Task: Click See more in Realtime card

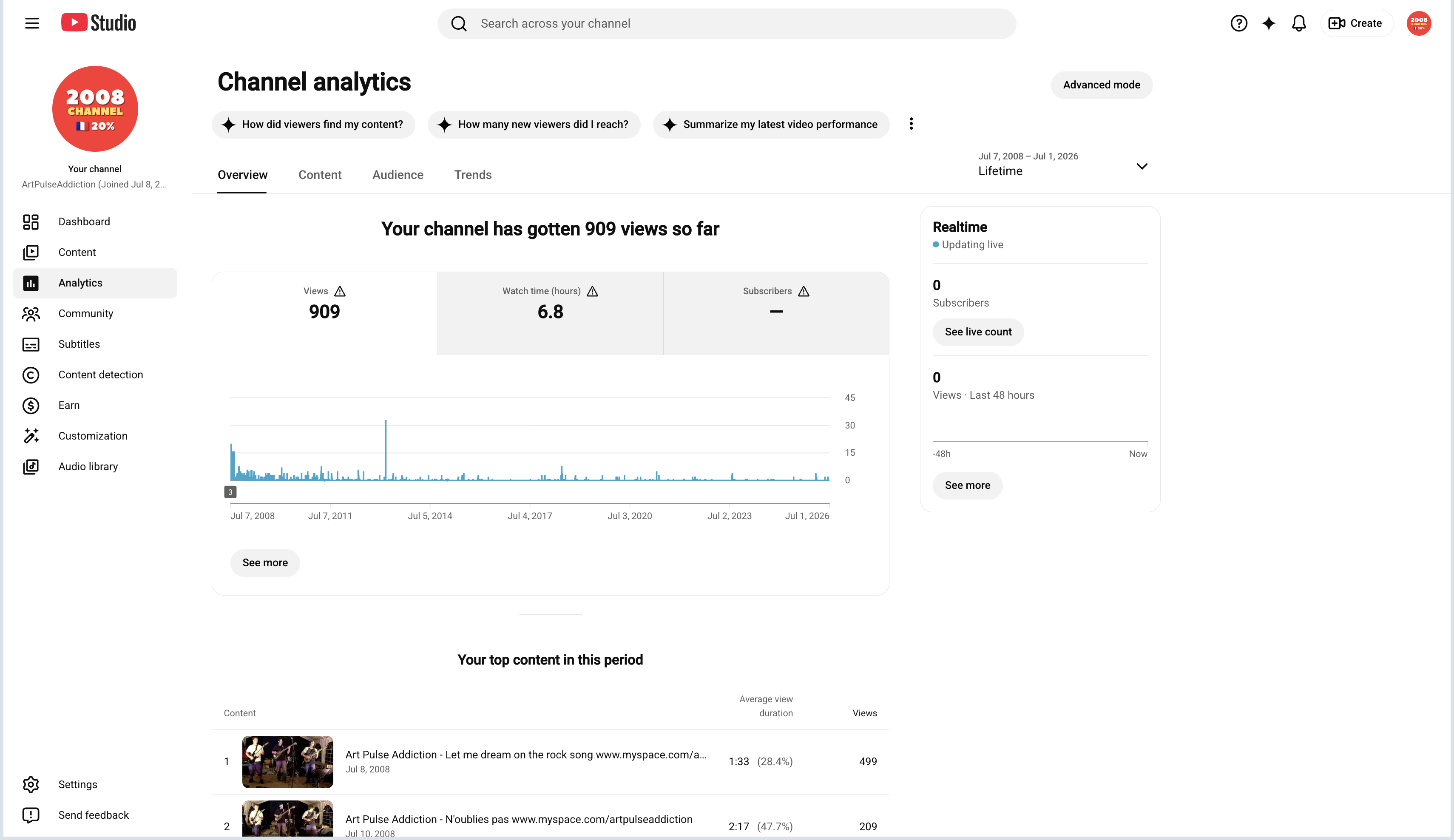Action: 968,485
